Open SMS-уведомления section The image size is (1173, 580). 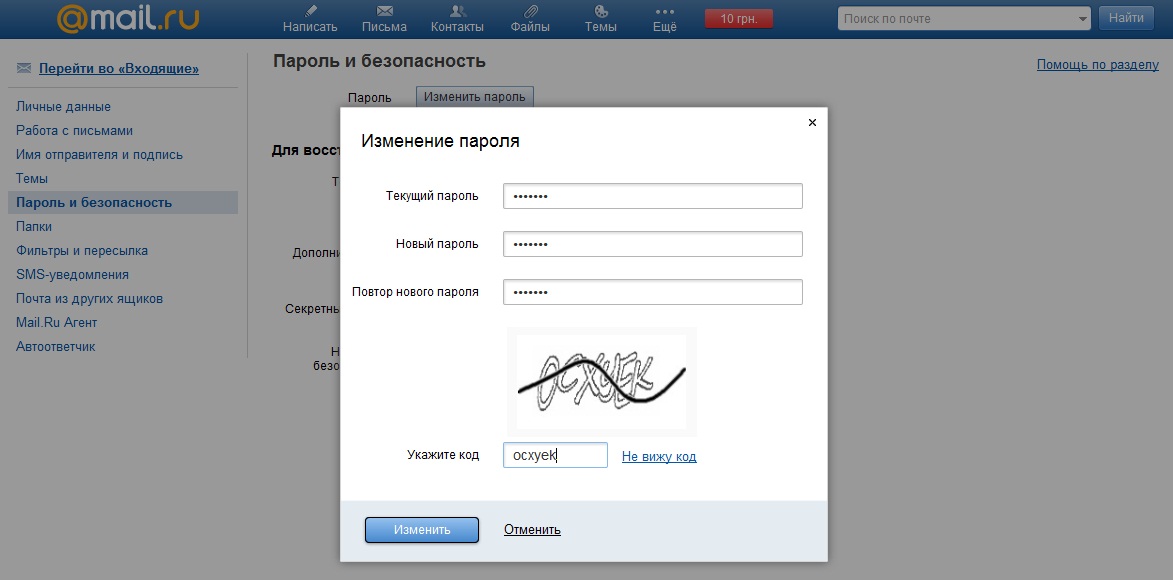click(x=73, y=274)
